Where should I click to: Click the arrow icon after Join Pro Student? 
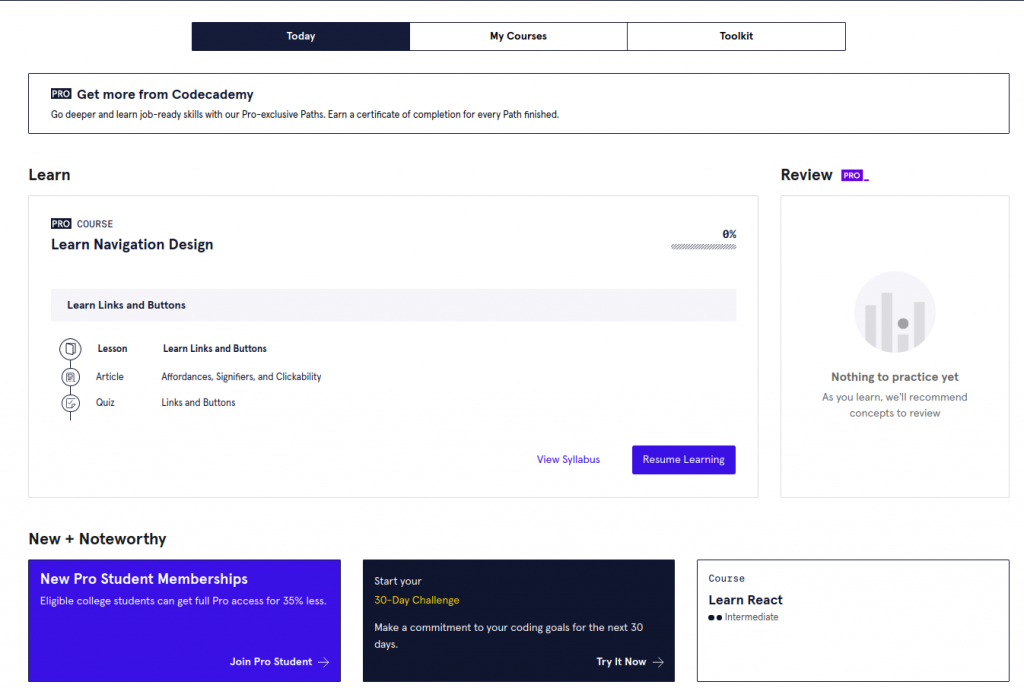click(324, 662)
